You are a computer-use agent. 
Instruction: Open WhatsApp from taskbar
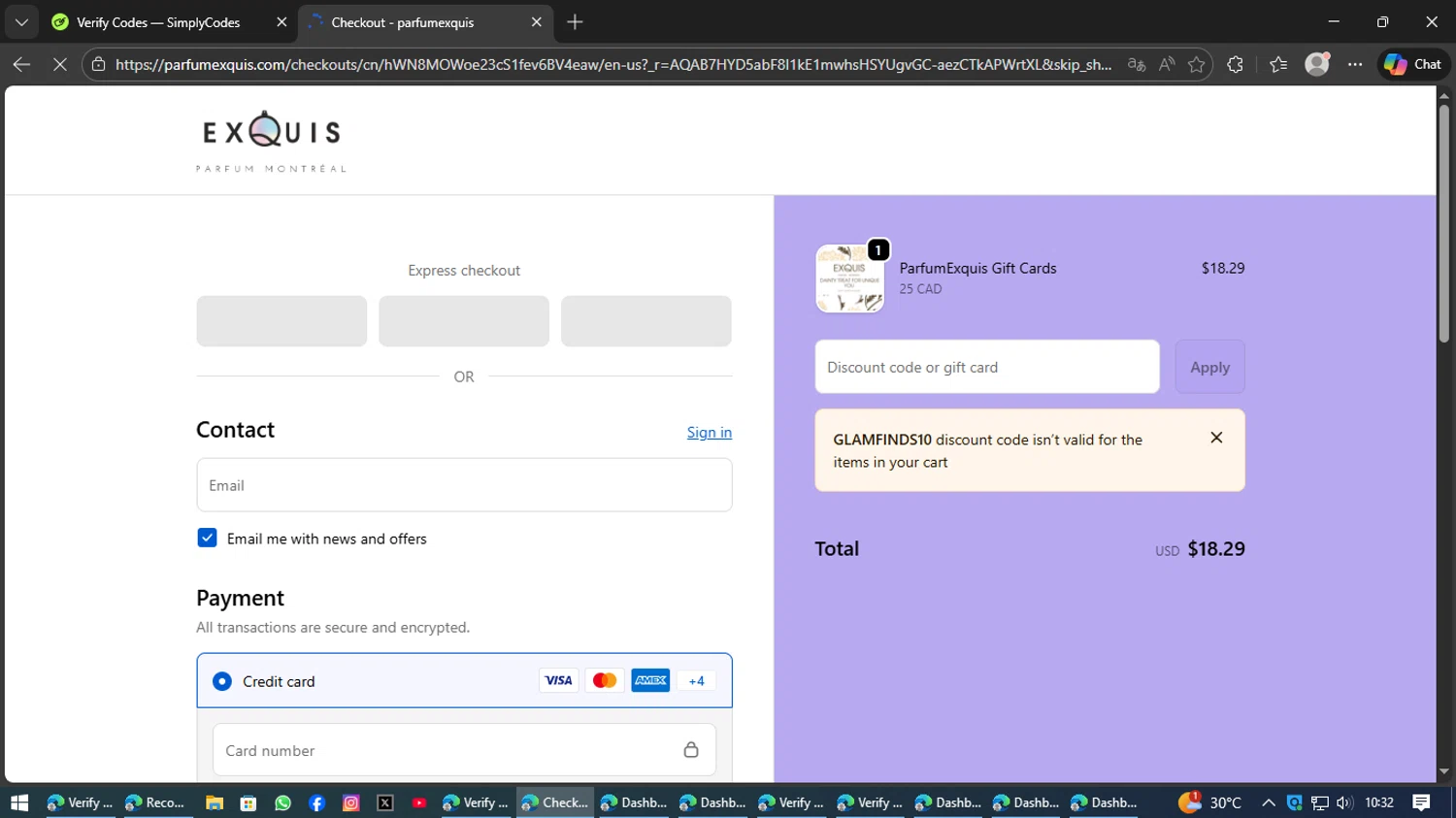282,802
